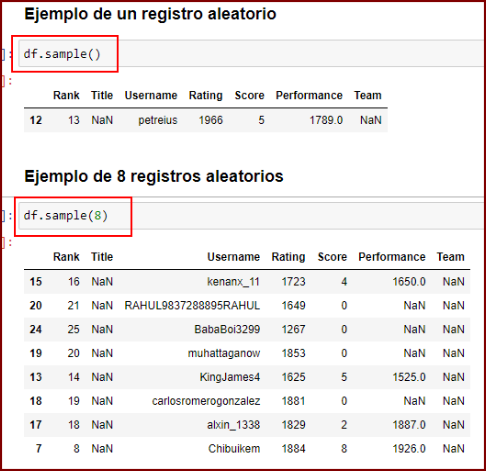Click rating value 1723
Screen dimensions: 486x471
[294, 282]
